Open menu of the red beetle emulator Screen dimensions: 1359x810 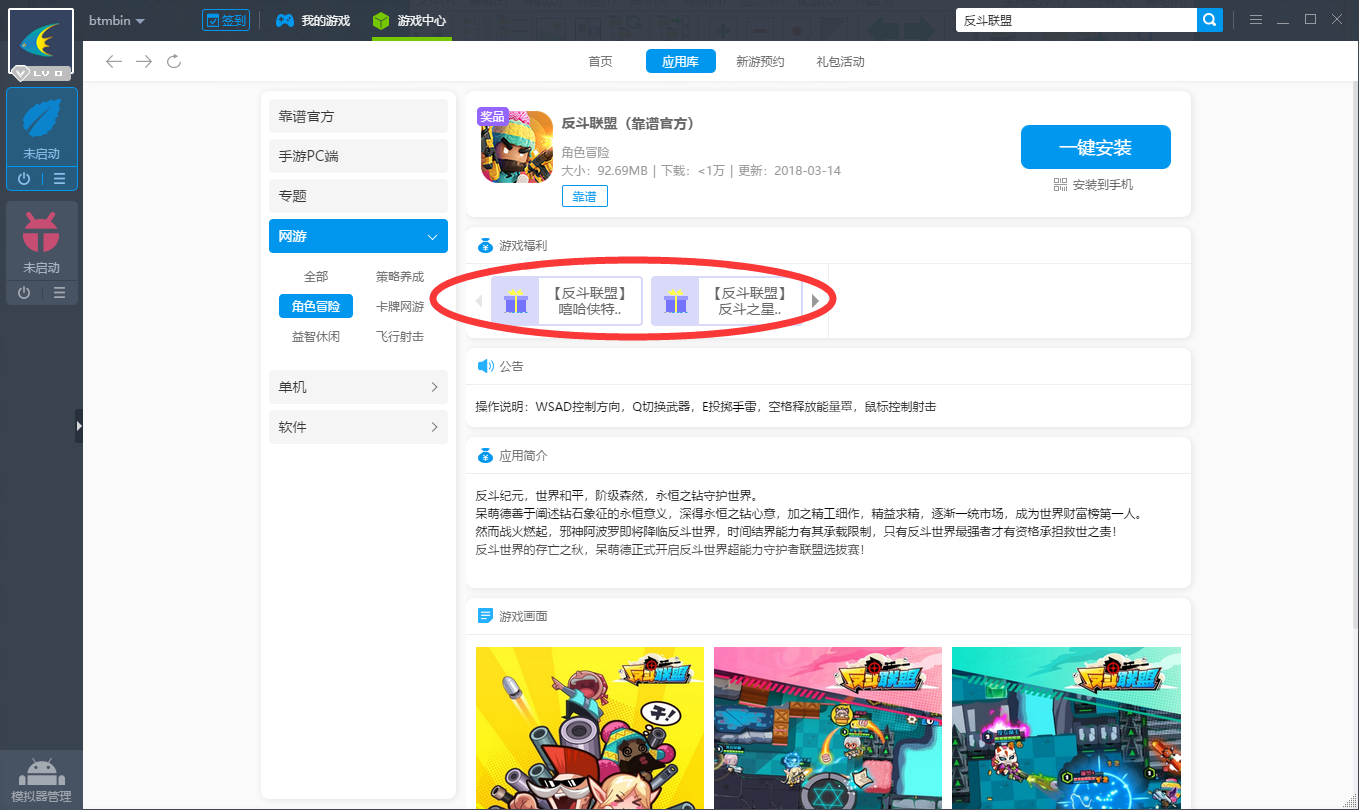[x=60, y=293]
